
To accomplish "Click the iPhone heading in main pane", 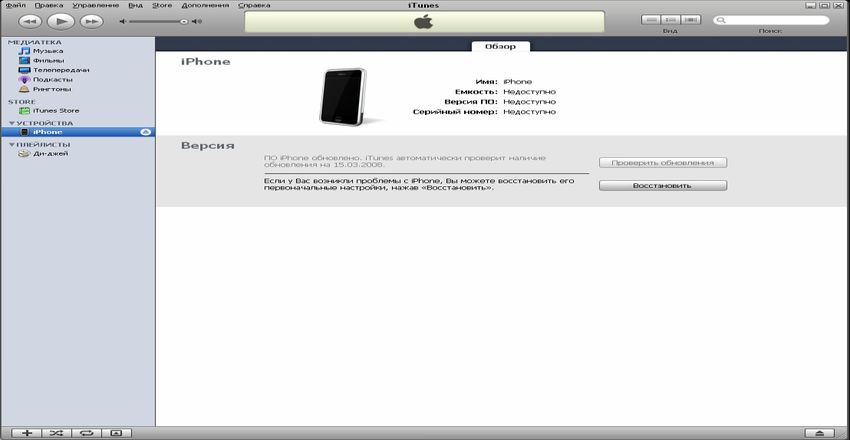I will 205,62.
